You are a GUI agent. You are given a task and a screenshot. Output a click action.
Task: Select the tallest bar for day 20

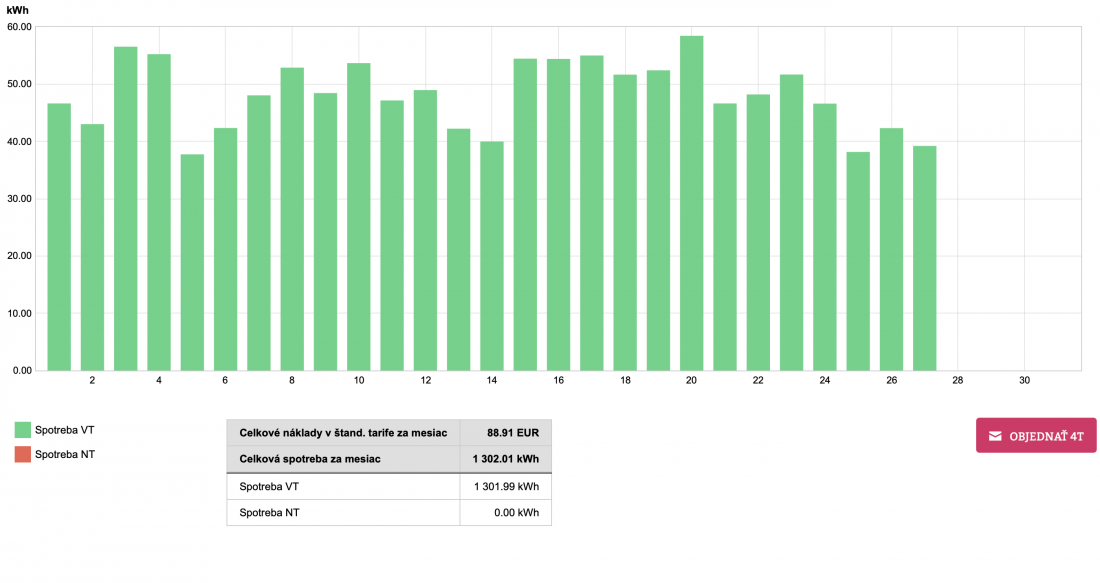691,204
